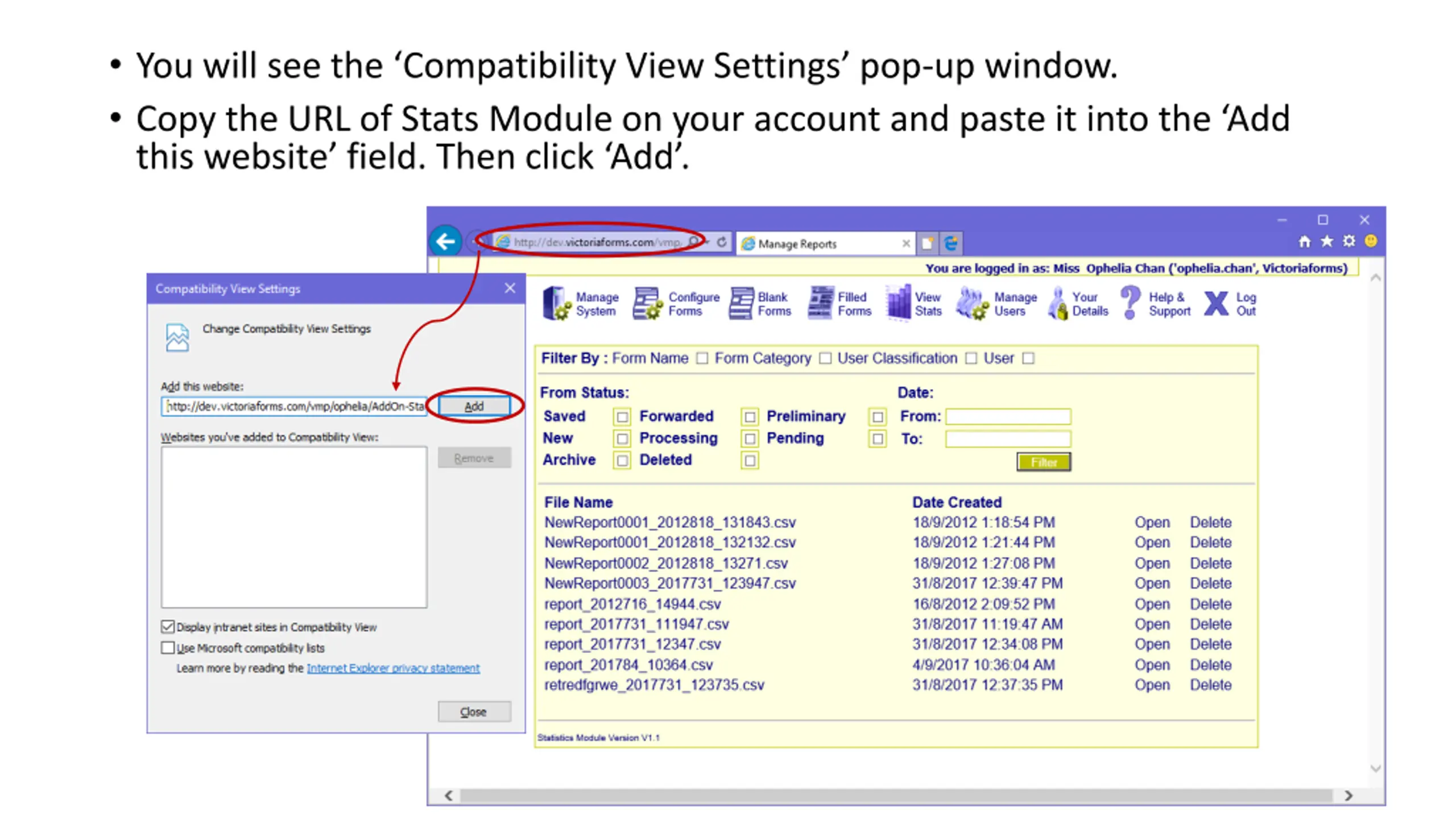
Task: Click the Close button in settings dialog
Action: pos(474,712)
